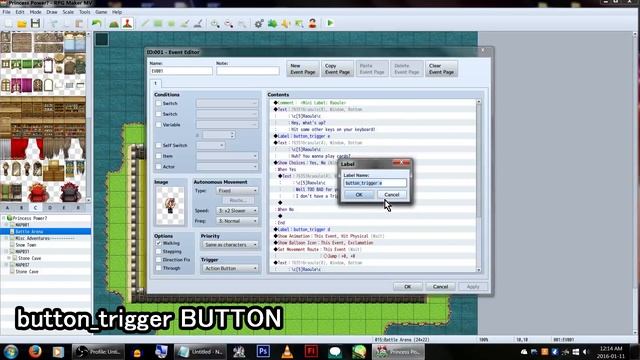640x360 pixels.
Task: Enable the first Switch condition checkbox
Action: pos(158,103)
